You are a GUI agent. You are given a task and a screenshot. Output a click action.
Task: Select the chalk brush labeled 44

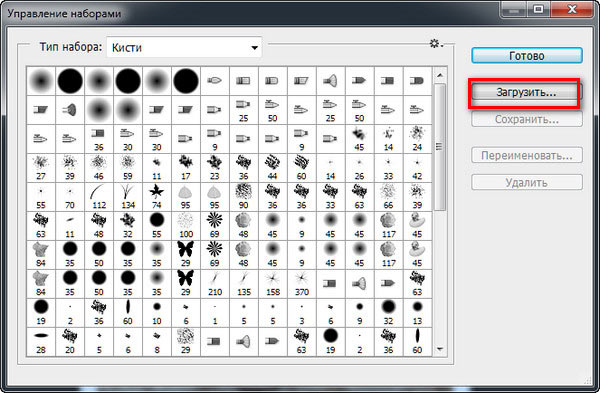(273, 168)
